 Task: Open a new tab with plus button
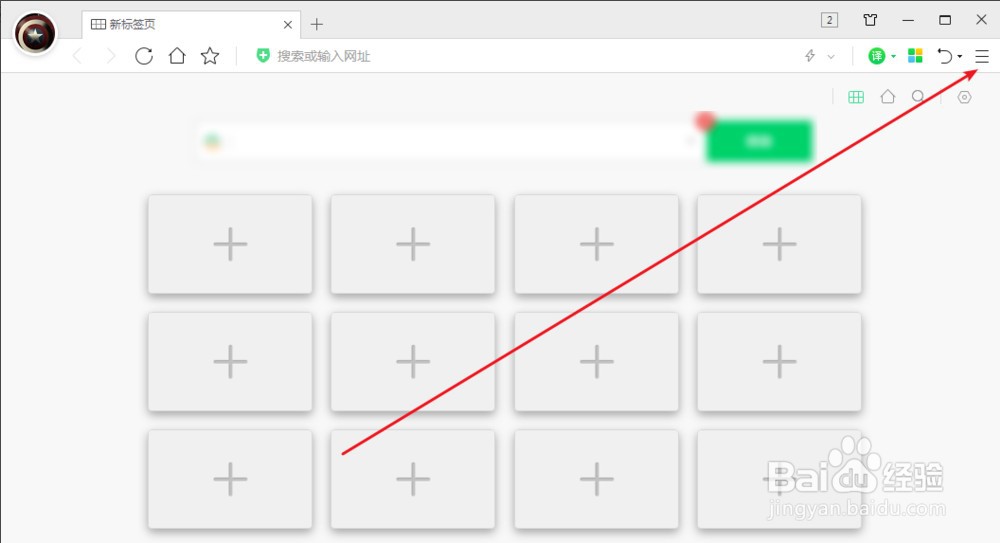317,24
